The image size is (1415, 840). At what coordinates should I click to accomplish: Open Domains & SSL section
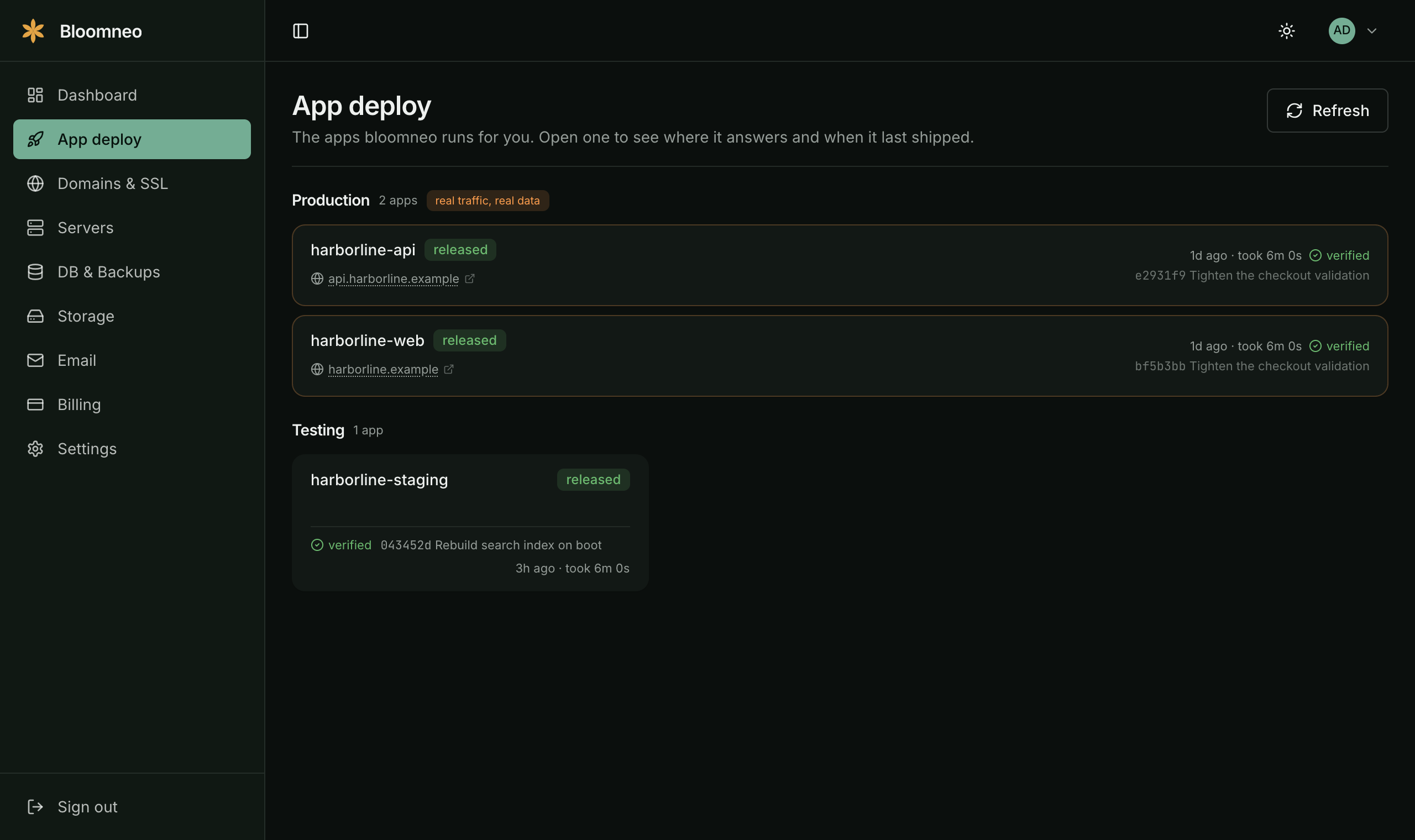(132, 183)
